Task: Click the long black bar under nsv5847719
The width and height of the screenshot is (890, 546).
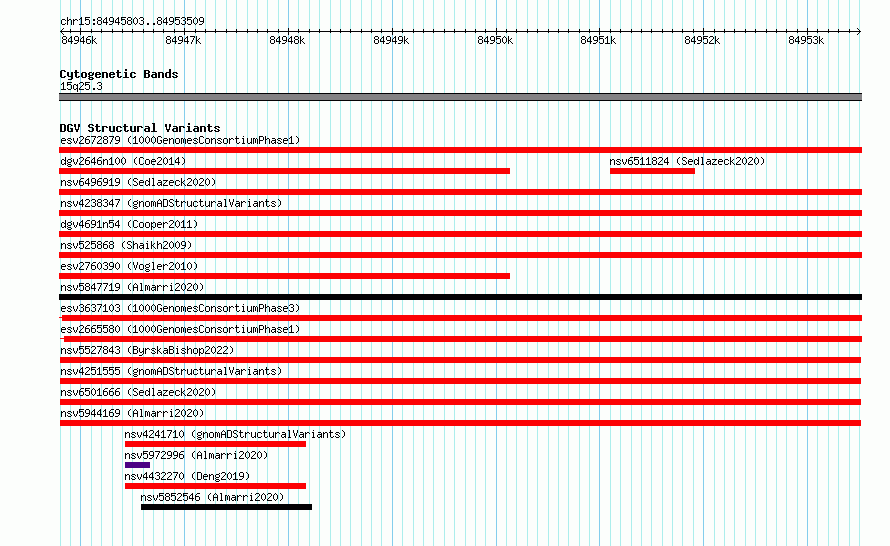Action: point(460,297)
